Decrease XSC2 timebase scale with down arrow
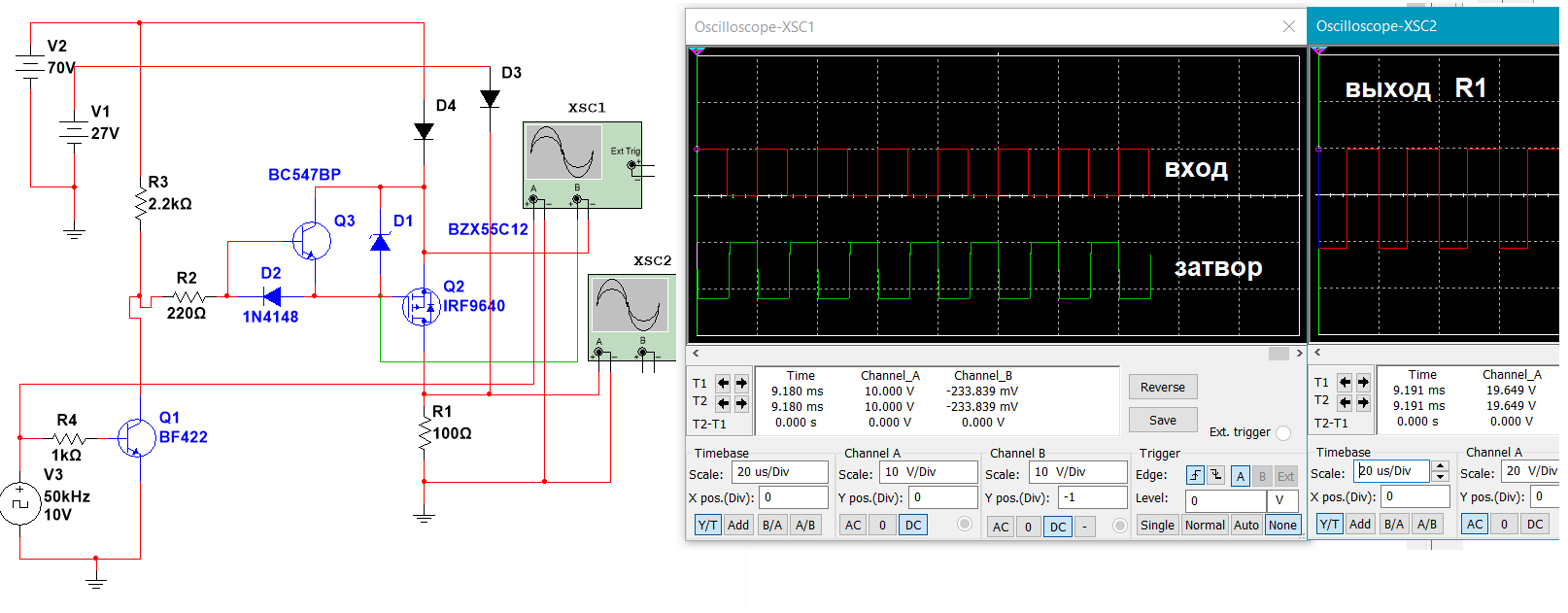The height and width of the screenshot is (613, 1568). coord(1440,477)
